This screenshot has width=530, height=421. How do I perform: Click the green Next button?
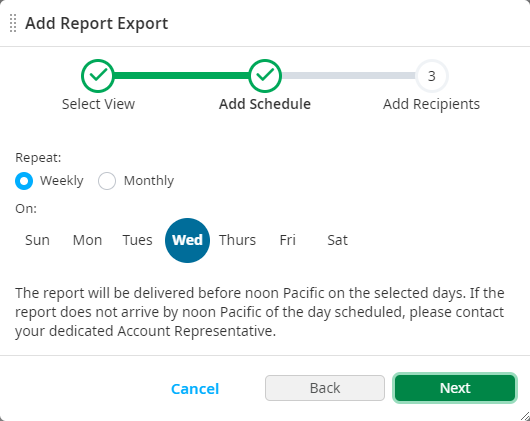[x=455, y=388]
